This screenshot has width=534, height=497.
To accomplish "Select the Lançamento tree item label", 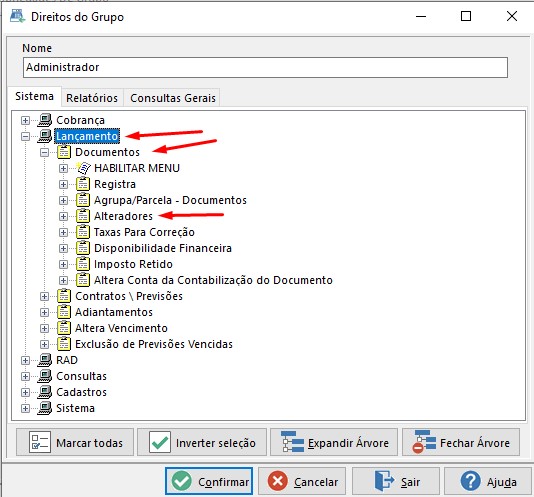I will pos(87,136).
